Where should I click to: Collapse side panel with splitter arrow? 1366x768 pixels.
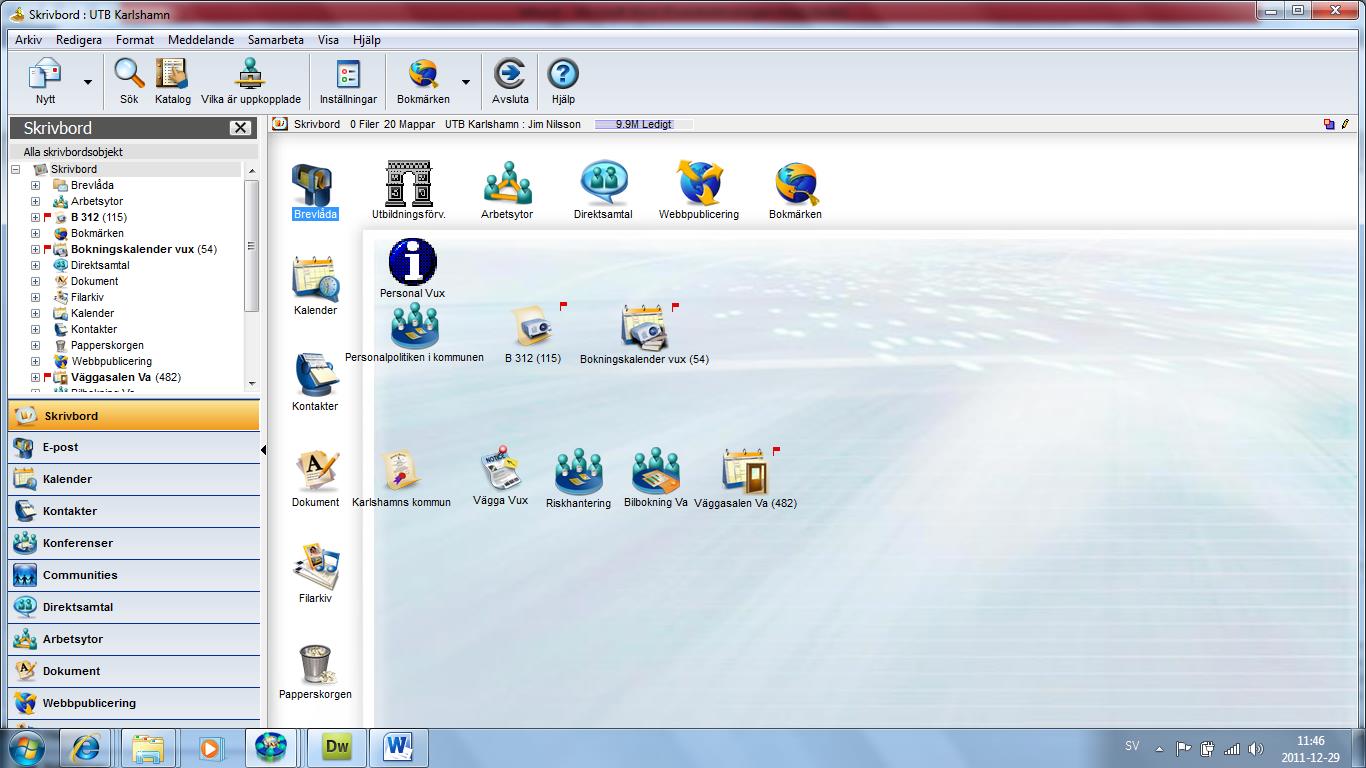[x=263, y=450]
